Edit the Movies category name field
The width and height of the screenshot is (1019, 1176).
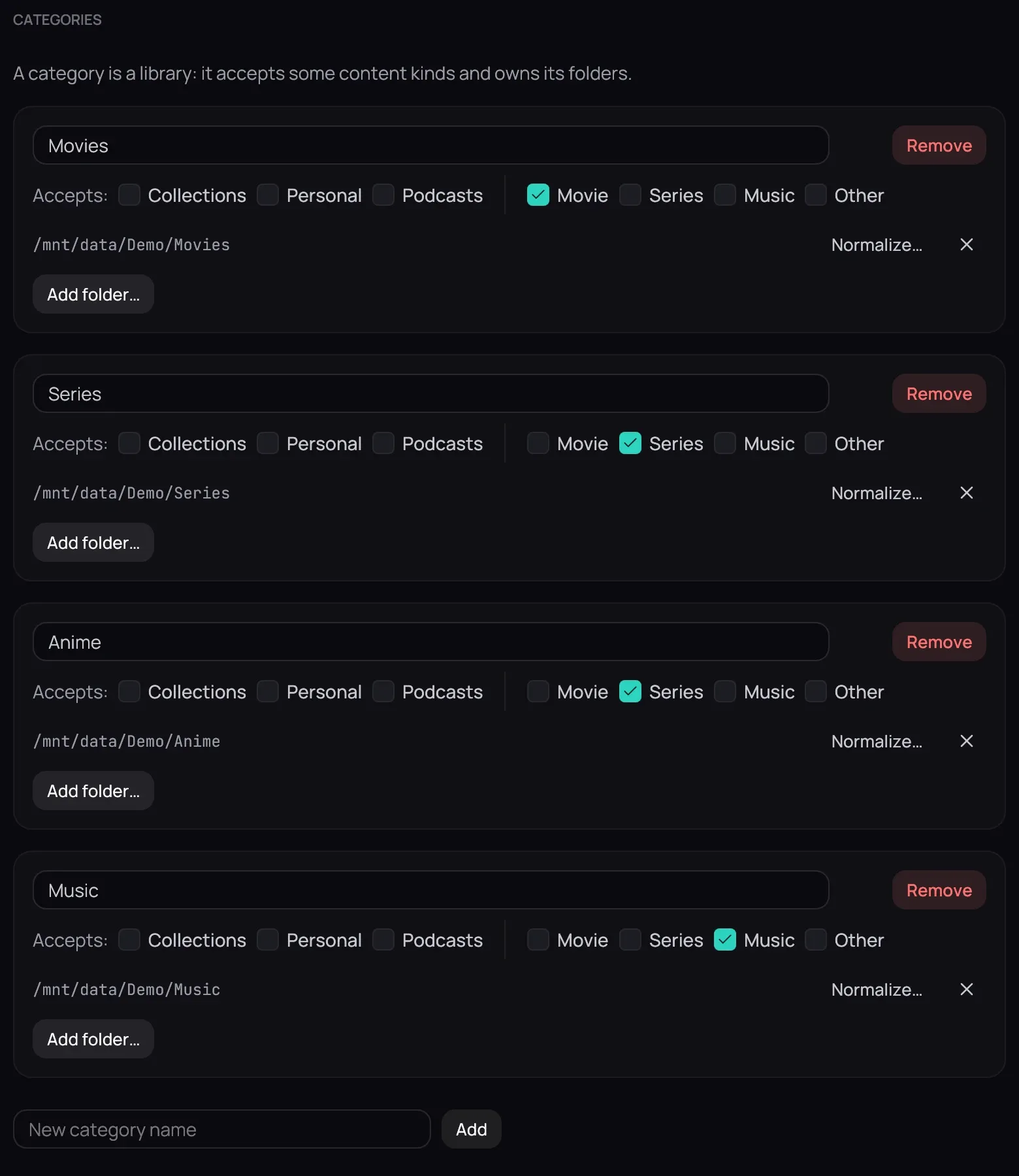point(431,145)
